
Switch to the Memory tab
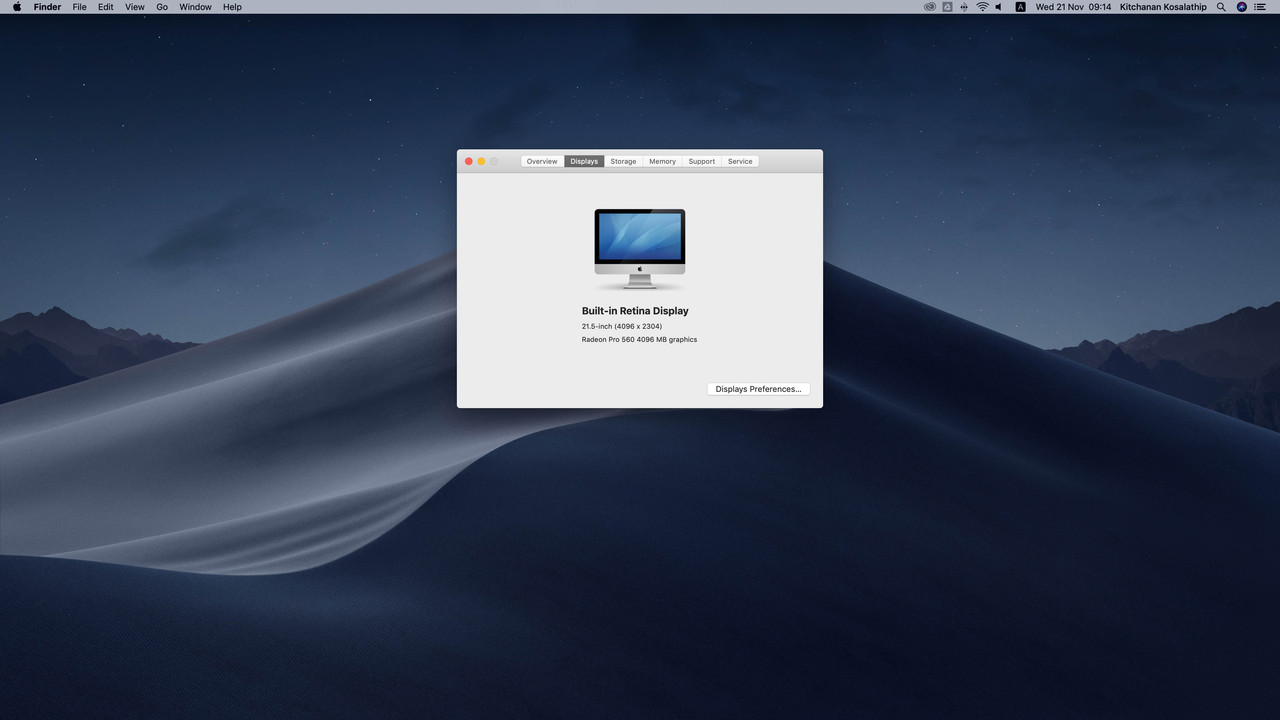point(662,161)
